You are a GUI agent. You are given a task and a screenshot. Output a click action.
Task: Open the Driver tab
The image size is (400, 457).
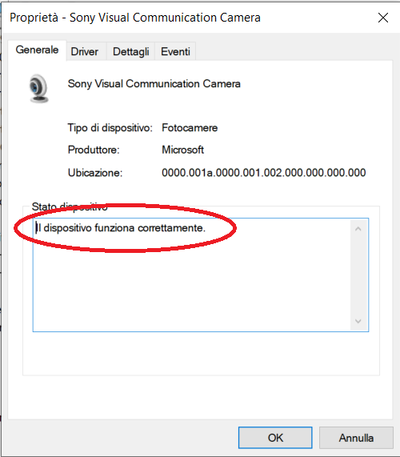pos(84,52)
